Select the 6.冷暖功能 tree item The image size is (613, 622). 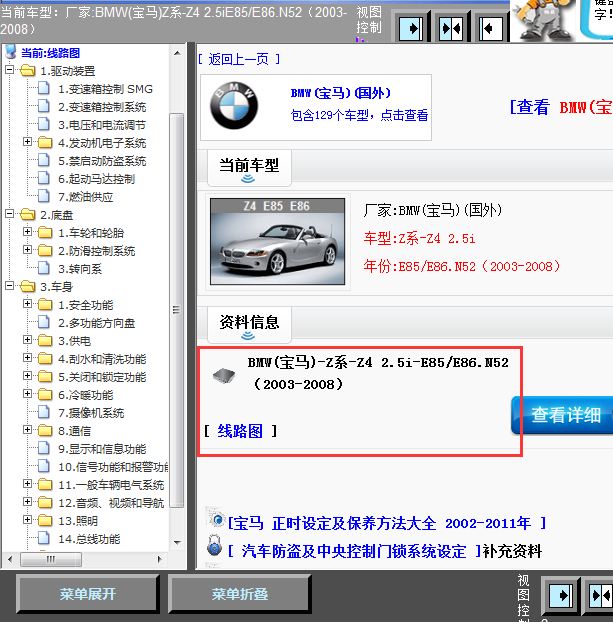click(85, 395)
